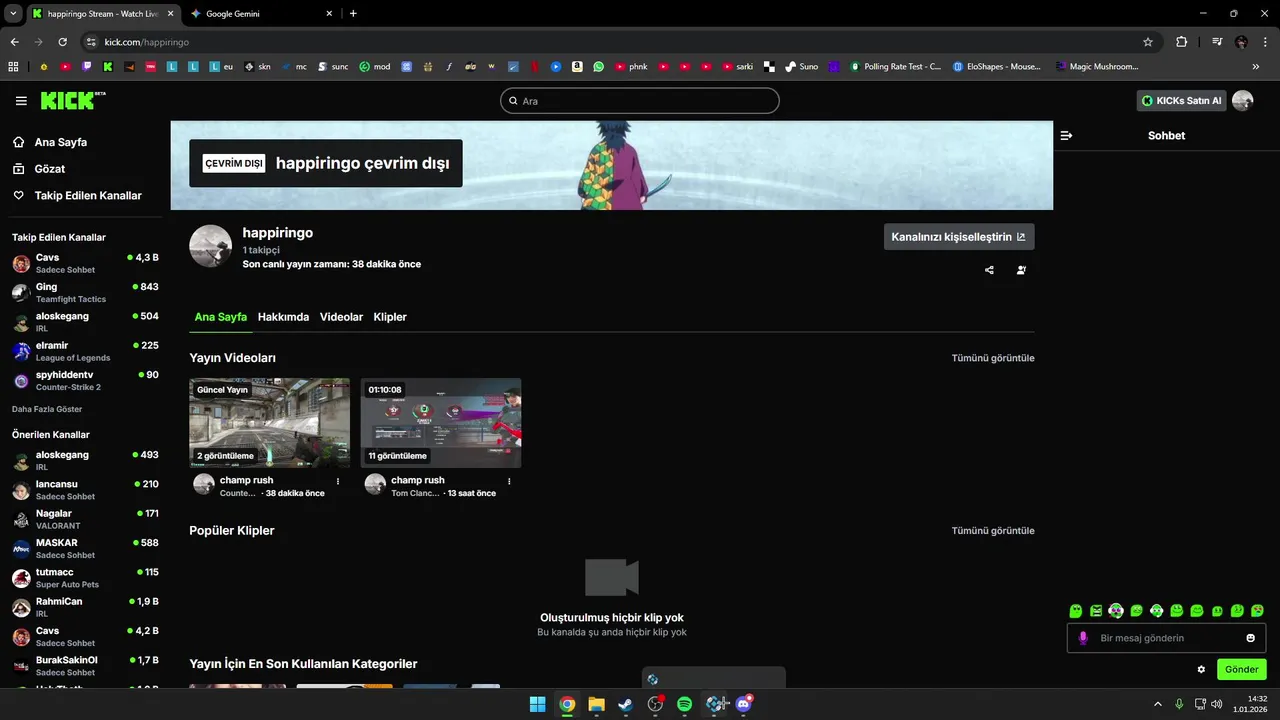Click the Gönder send button
This screenshot has width=1280, height=720.
(x=1242, y=669)
